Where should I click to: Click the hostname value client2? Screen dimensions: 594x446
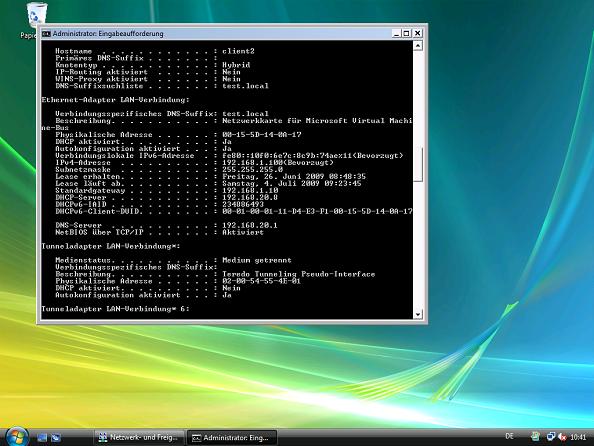238,51
